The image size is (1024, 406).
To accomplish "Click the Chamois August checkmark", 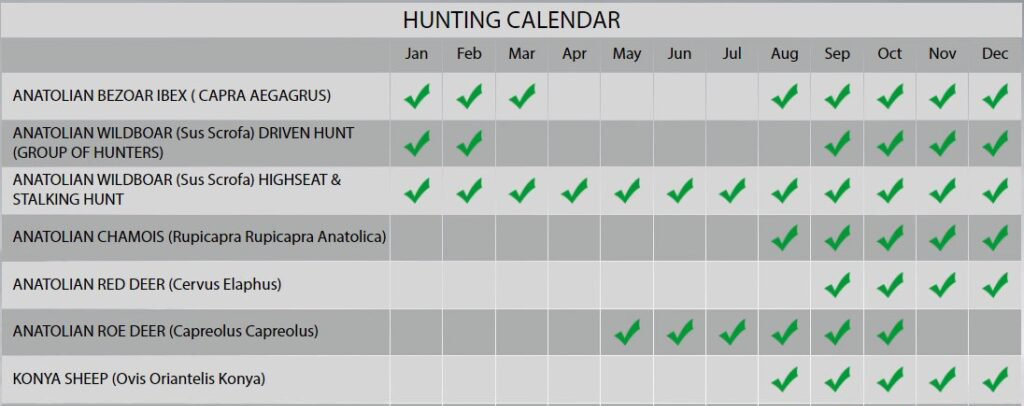I will coord(784,238).
